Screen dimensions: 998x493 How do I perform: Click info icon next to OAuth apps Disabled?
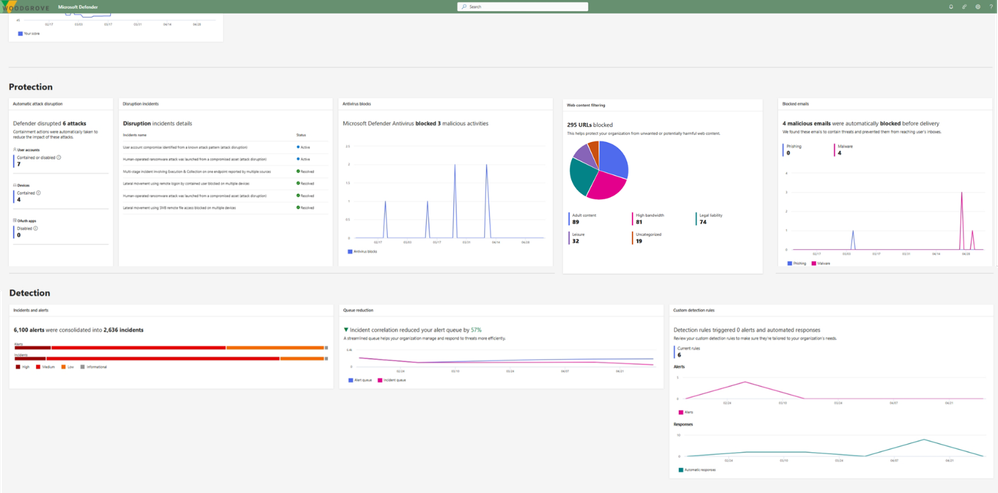tap(35, 228)
